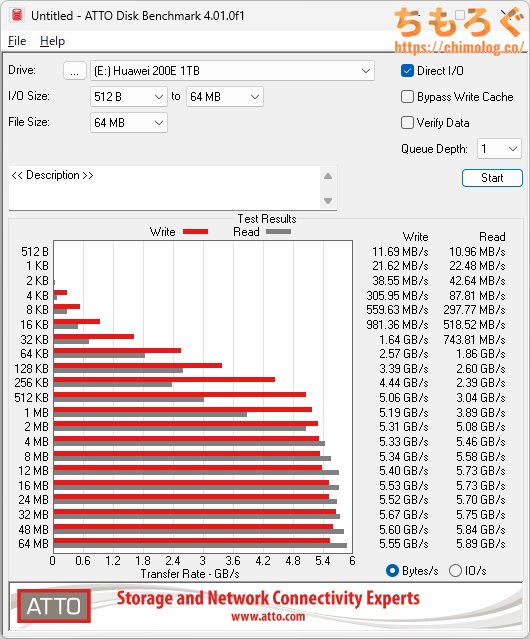Click the 256 KB read value 2.39 GB/s
The height and width of the screenshot is (639, 530).
tap(481, 383)
